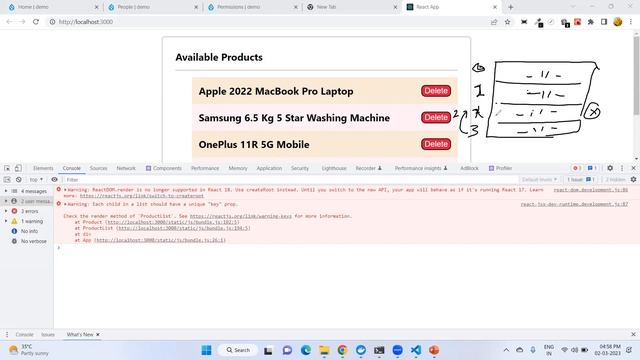
Task: Open the Elements DevTools tab
Action: (43, 168)
